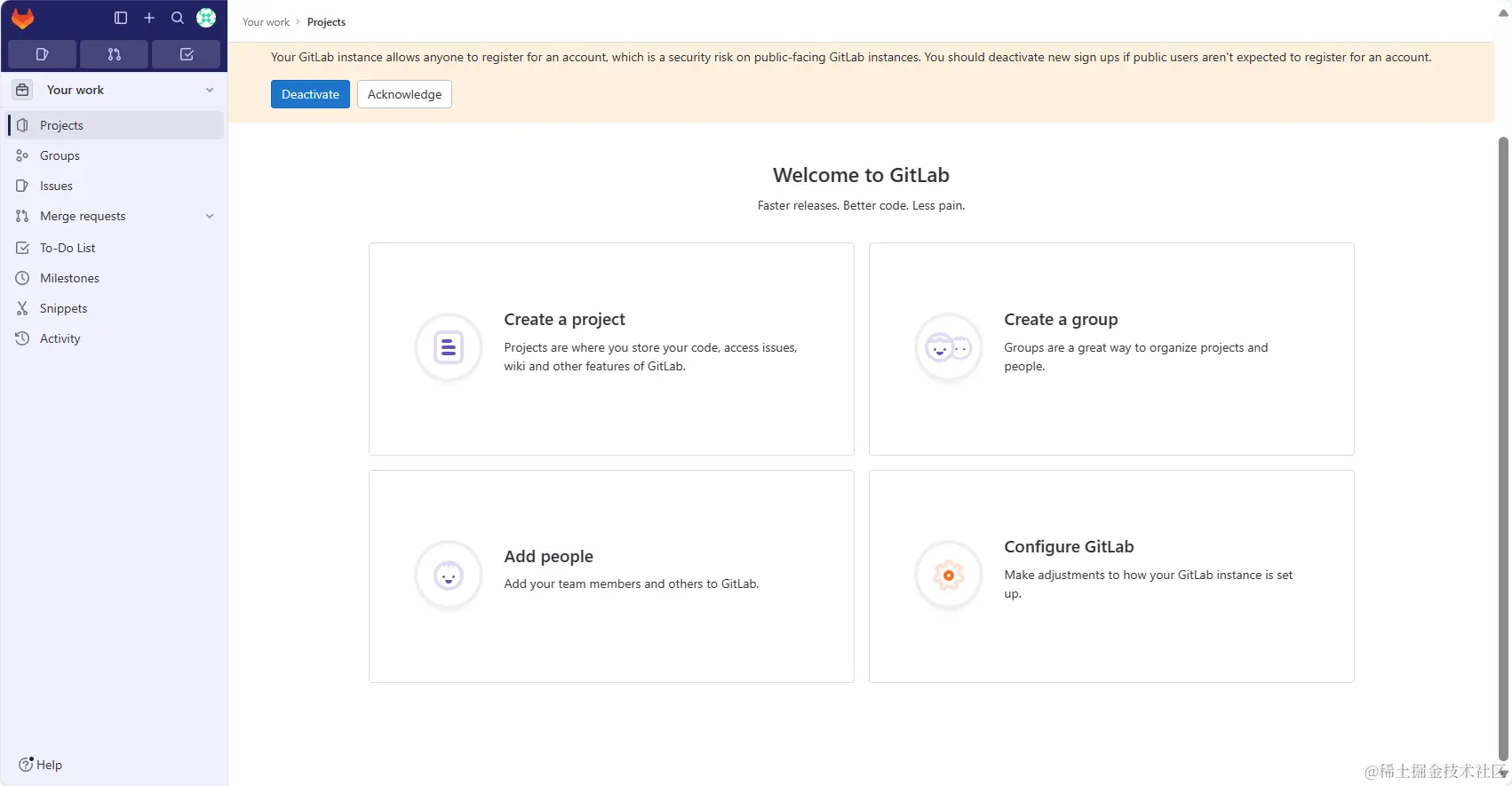Open merge requests shortcut button
1512x786 pixels.
pyautogui.click(x=114, y=54)
